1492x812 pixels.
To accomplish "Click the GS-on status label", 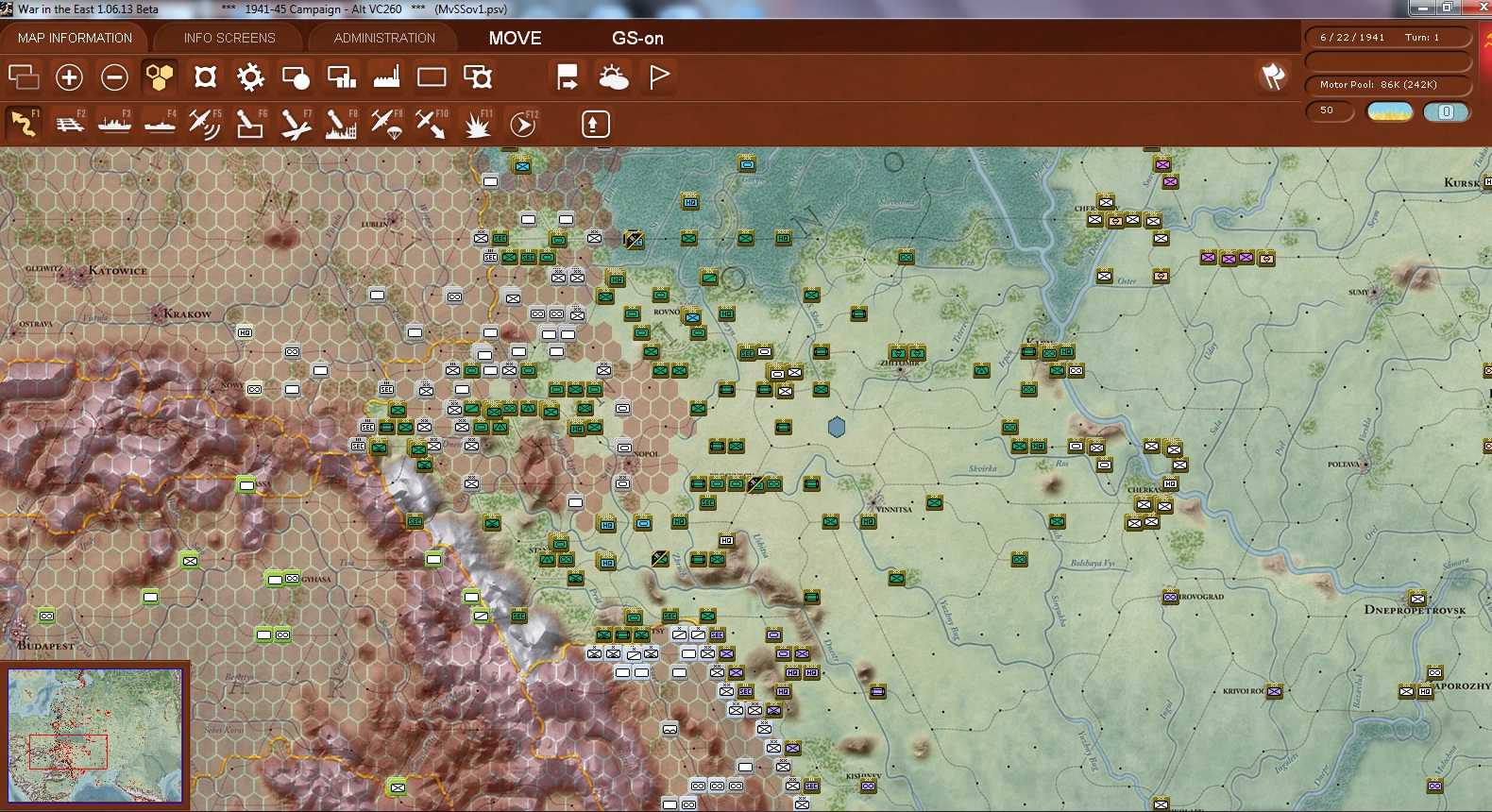I will (637, 38).
